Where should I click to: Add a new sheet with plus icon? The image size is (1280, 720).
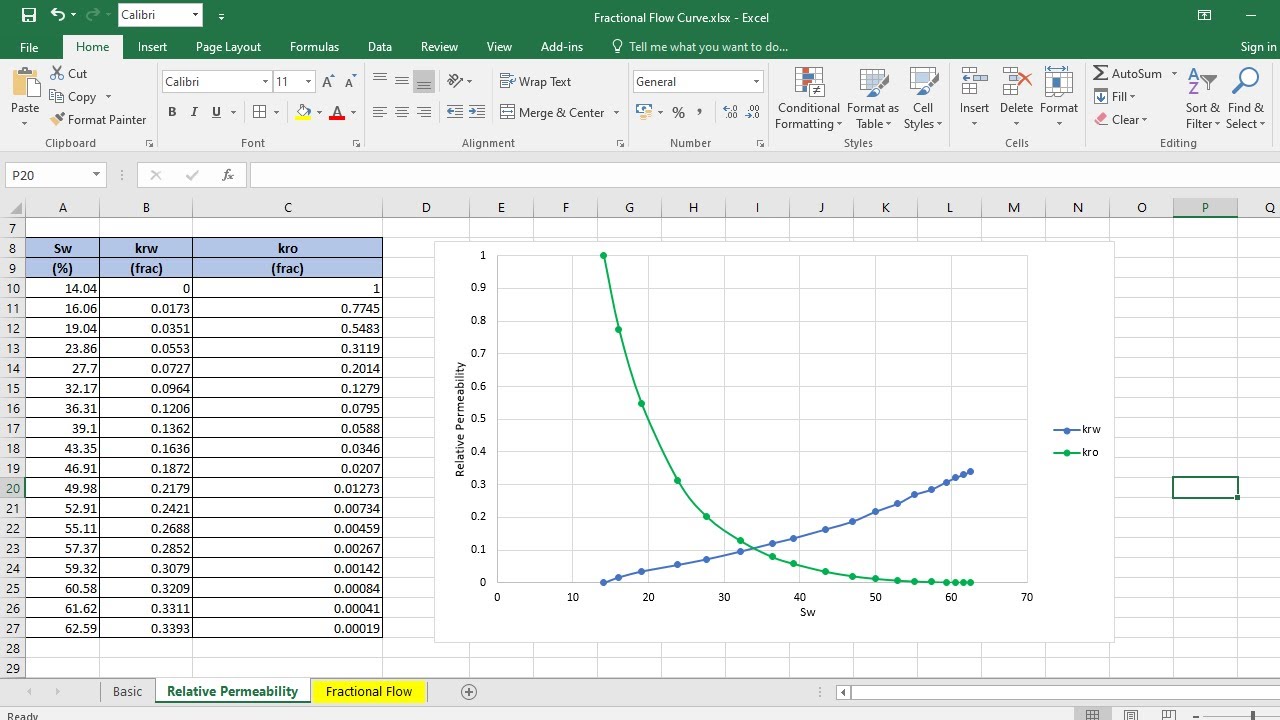[468, 691]
